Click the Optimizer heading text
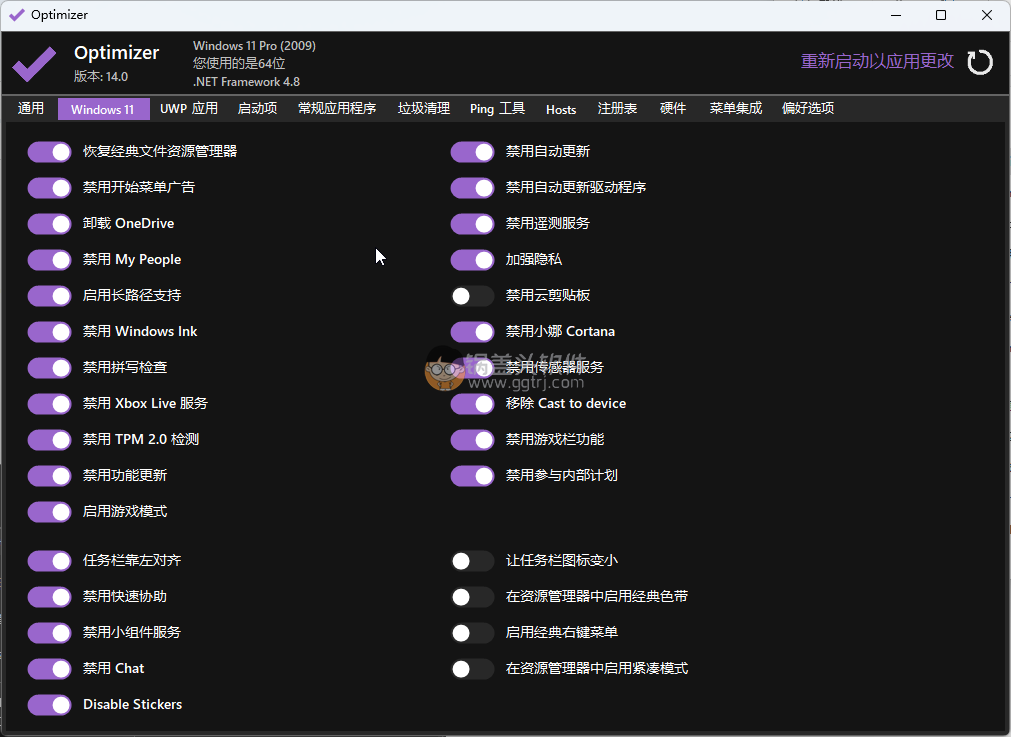Image resolution: width=1011 pixels, height=737 pixels. click(116, 53)
